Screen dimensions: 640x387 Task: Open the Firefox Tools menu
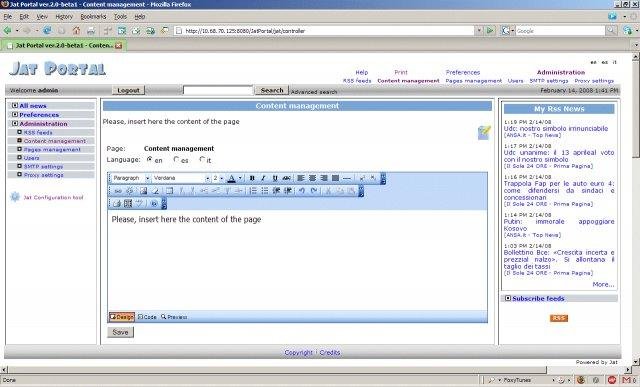120,17
